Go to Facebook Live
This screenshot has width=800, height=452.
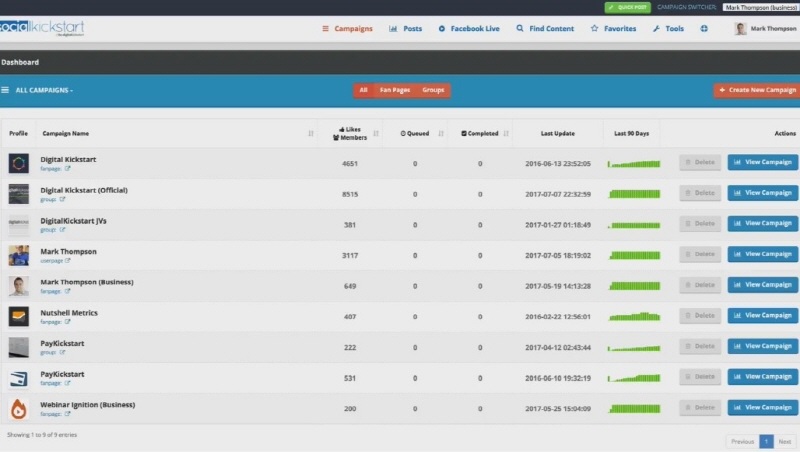click(469, 29)
